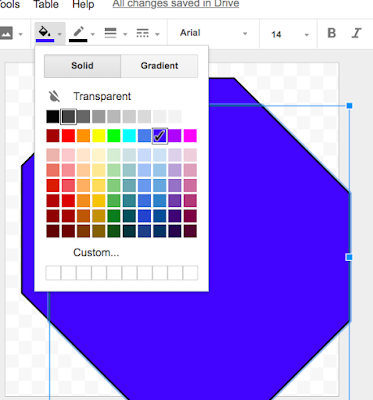Select the checked blue-violet color swatch
Image resolution: width=373 pixels, height=400 pixels.
[x=160, y=136]
